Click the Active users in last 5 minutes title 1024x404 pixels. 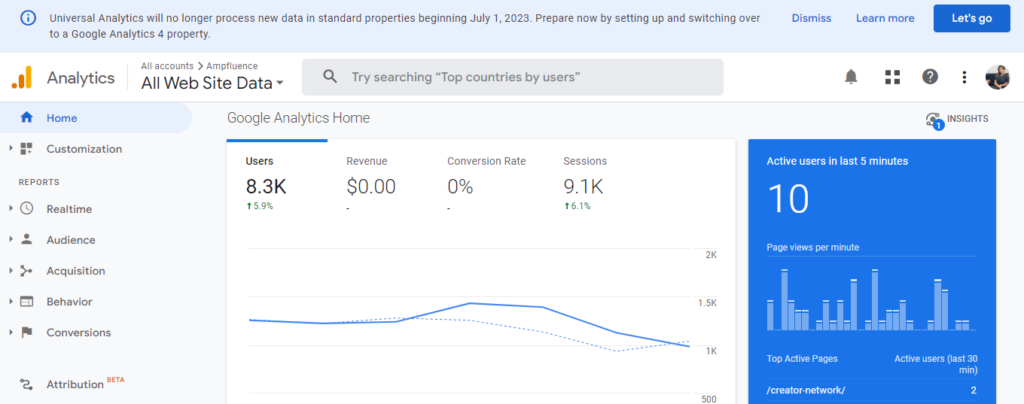pyautogui.click(x=837, y=161)
